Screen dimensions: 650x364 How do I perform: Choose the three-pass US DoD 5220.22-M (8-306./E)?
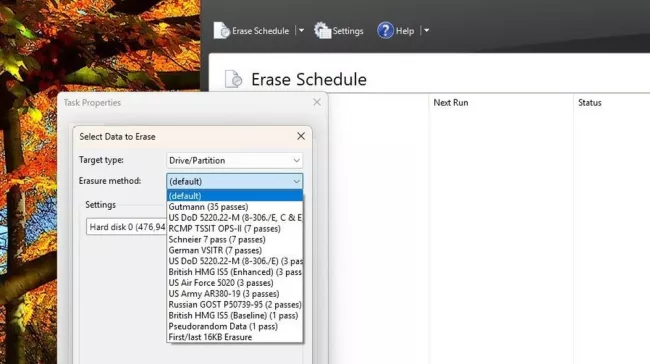pyautogui.click(x=235, y=261)
